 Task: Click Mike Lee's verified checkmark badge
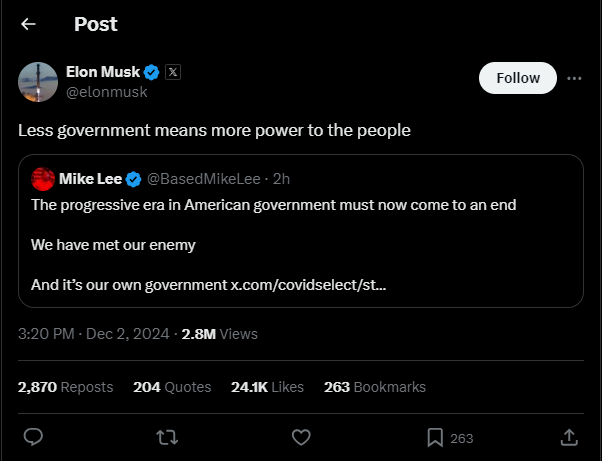(x=134, y=179)
